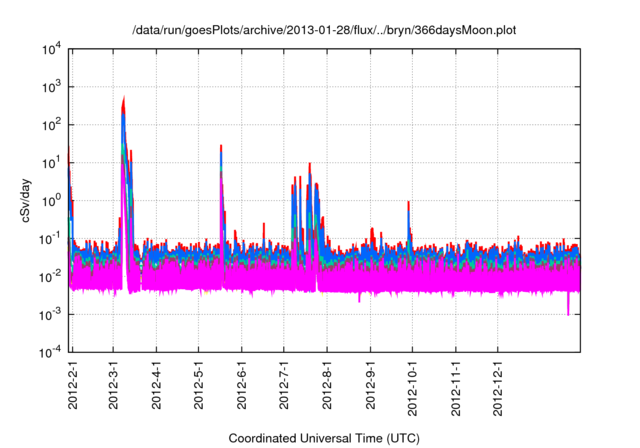640x448 pixels.
Task: Select the 2012-6-1 date tick label
Action: pos(243,383)
